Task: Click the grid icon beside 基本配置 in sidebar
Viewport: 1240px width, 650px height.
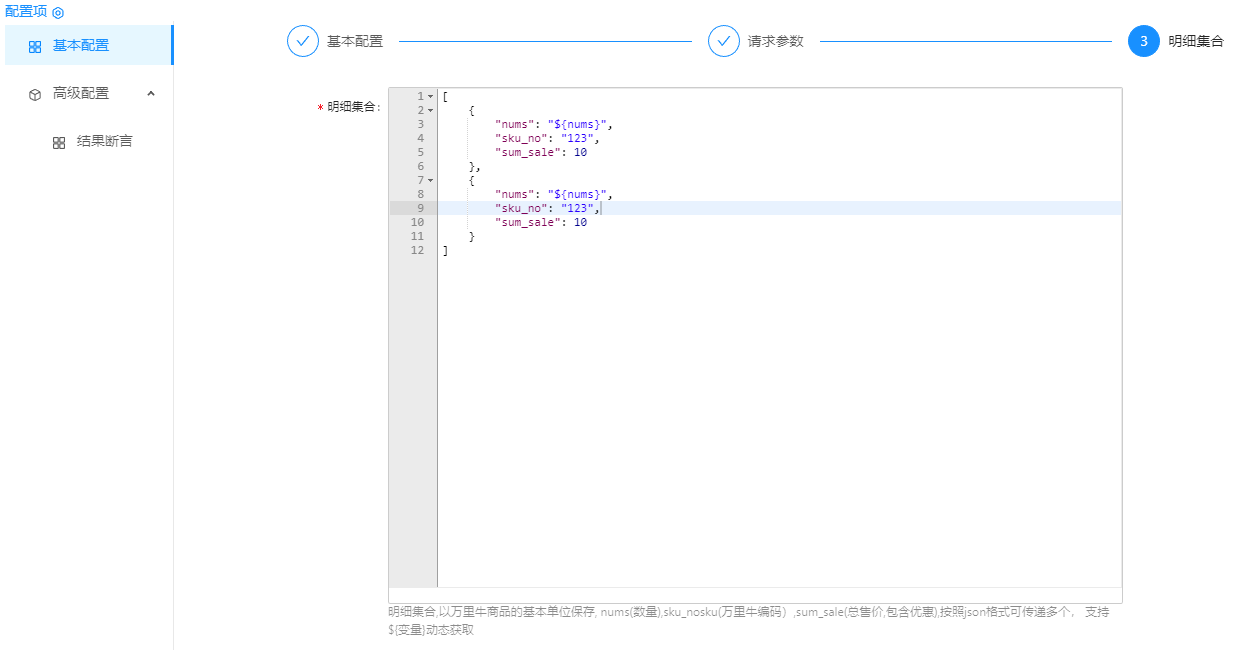Action: pos(35,46)
